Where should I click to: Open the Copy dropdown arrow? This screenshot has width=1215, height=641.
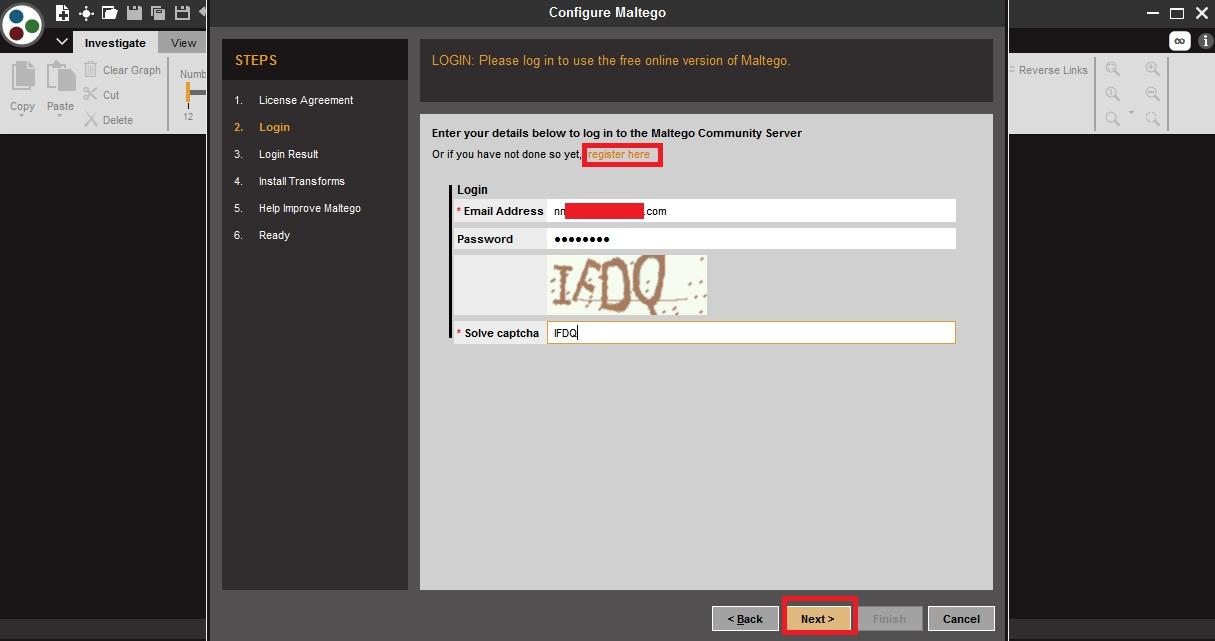pyautogui.click(x=22, y=117)
